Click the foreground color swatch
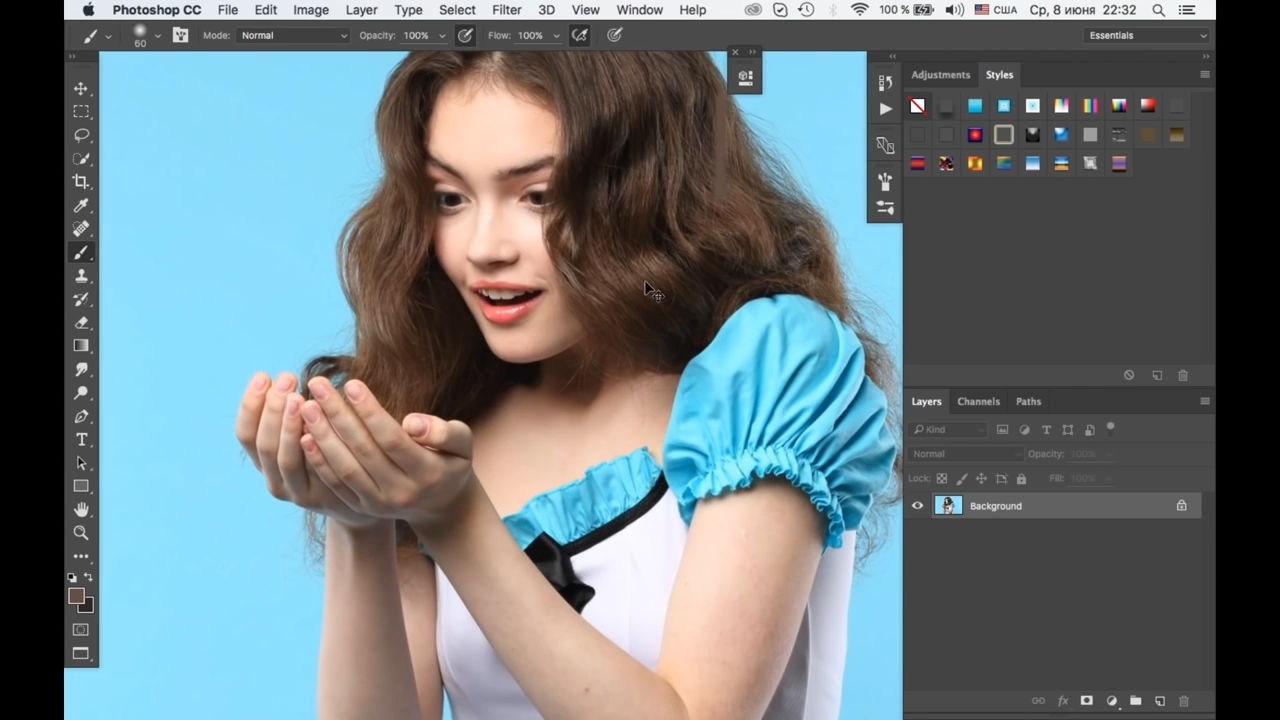The height and width of the screenshot is (720, 1280). (76, 596)
